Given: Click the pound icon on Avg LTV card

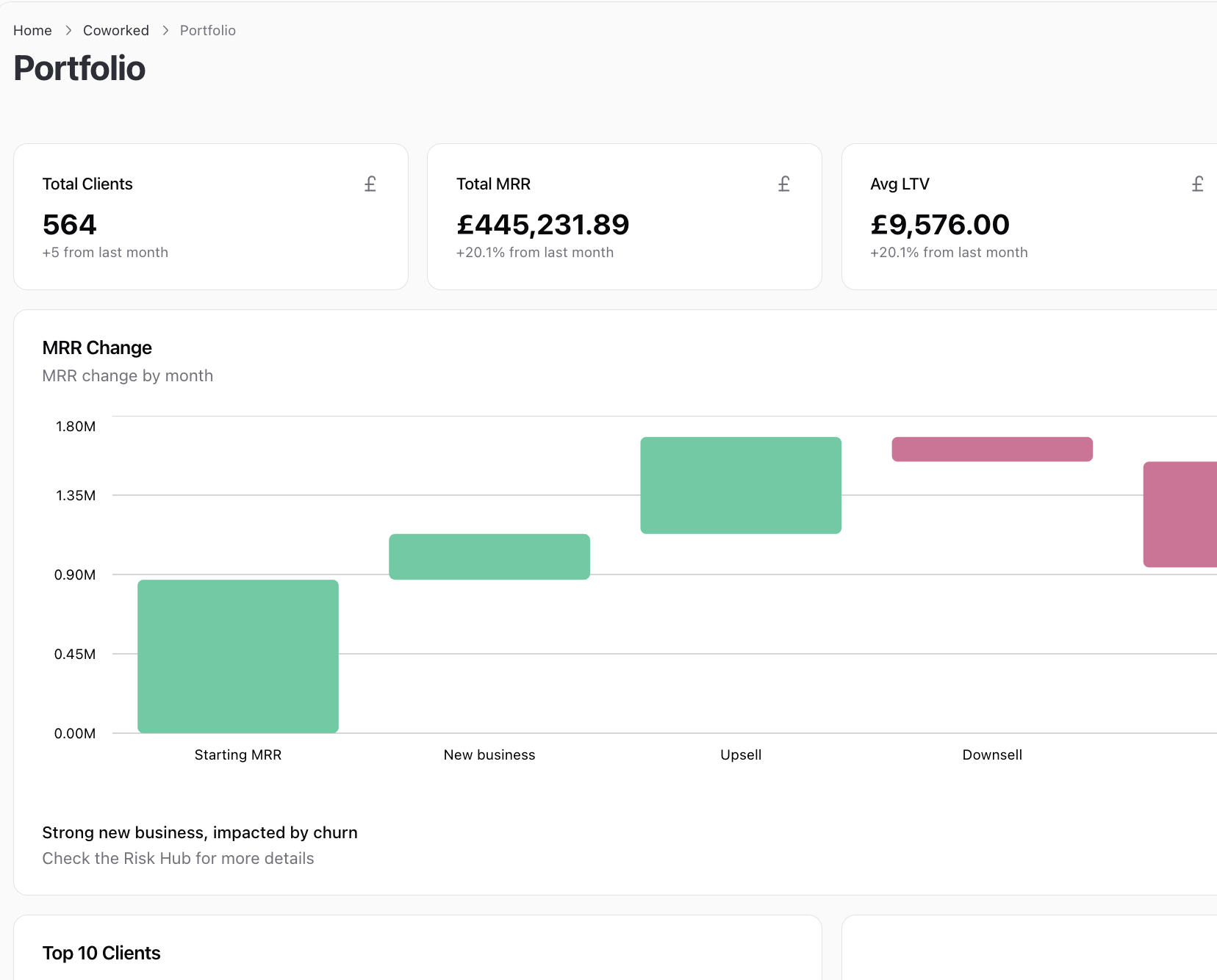Looking at the screenshot, I should click(x=1198, y=184).
